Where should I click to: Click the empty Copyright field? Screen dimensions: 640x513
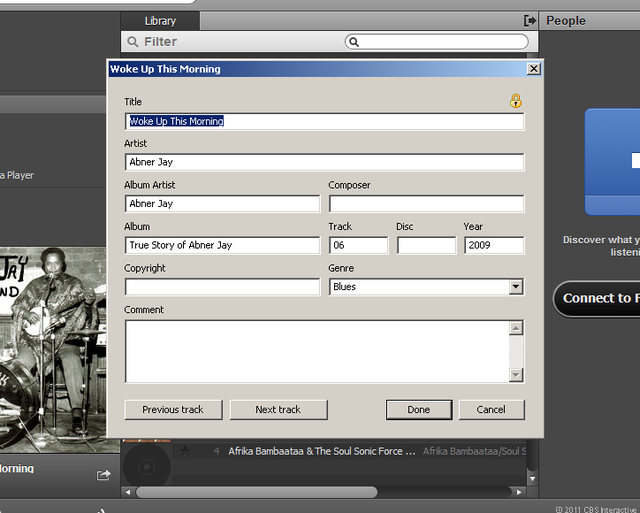pyautogui.click(x=222, y=287)
